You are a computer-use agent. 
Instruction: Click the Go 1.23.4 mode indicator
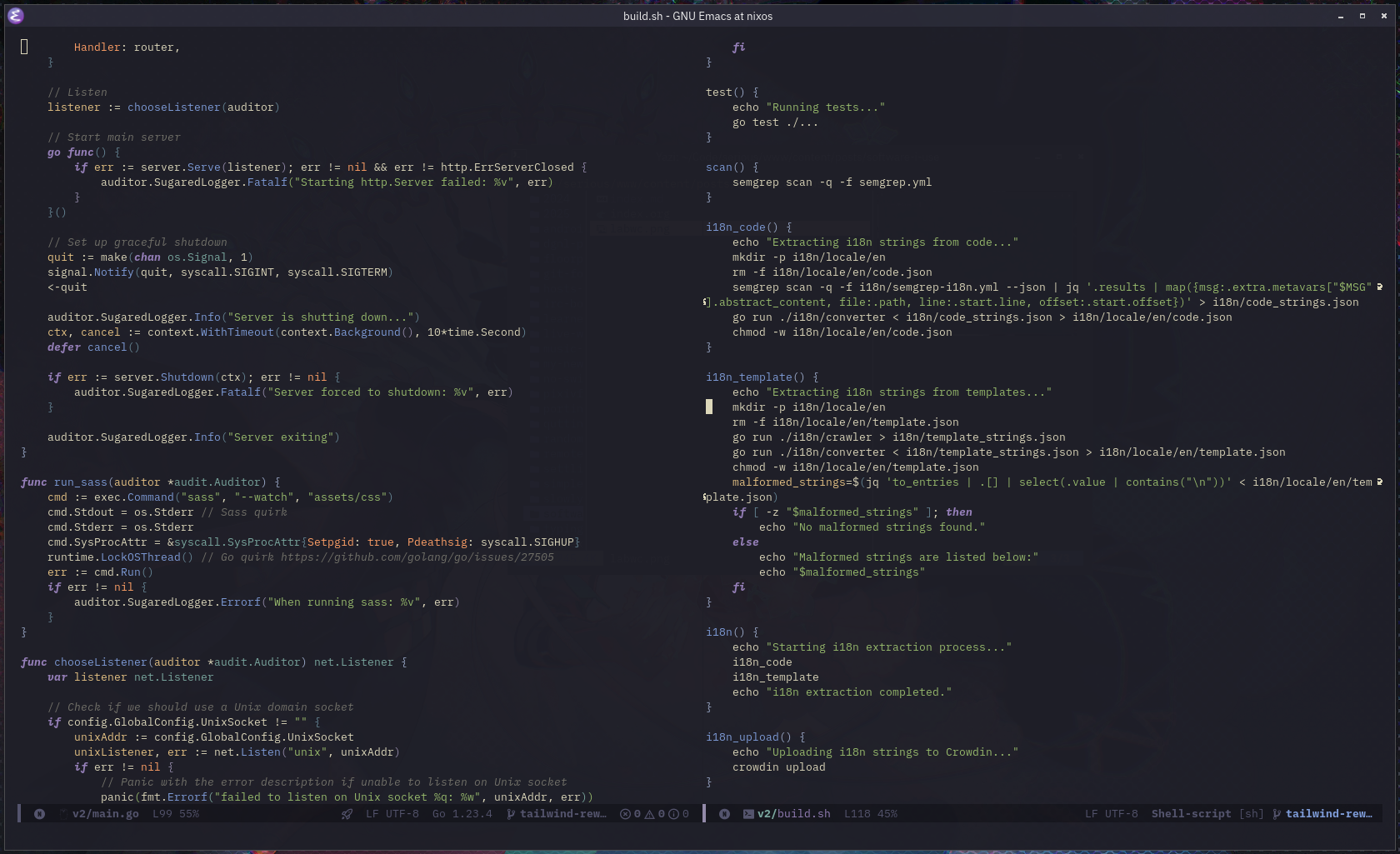[462, 814]
